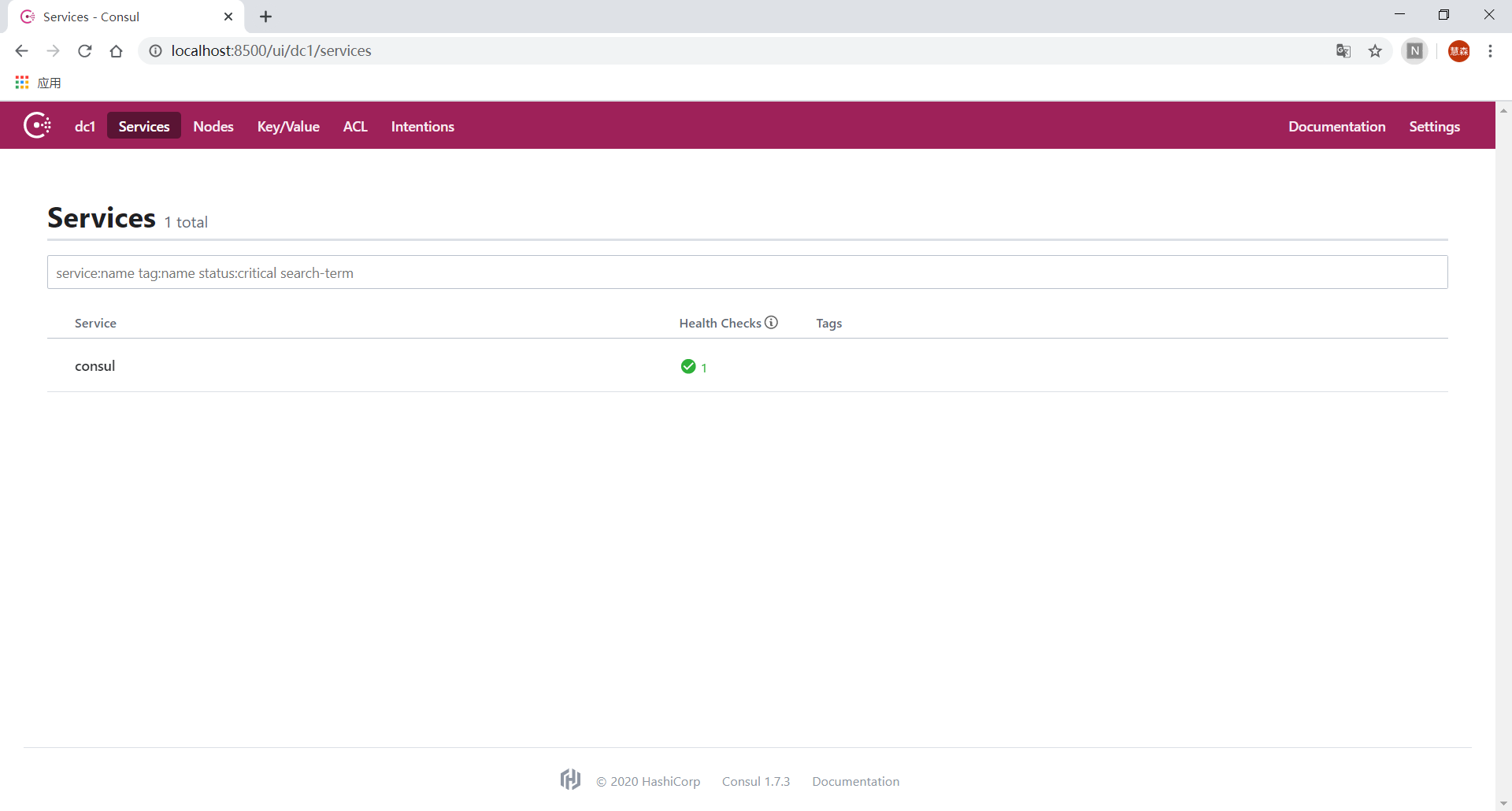Open a new browser tab
1512x811 pixels.
[x=265, y=17]
